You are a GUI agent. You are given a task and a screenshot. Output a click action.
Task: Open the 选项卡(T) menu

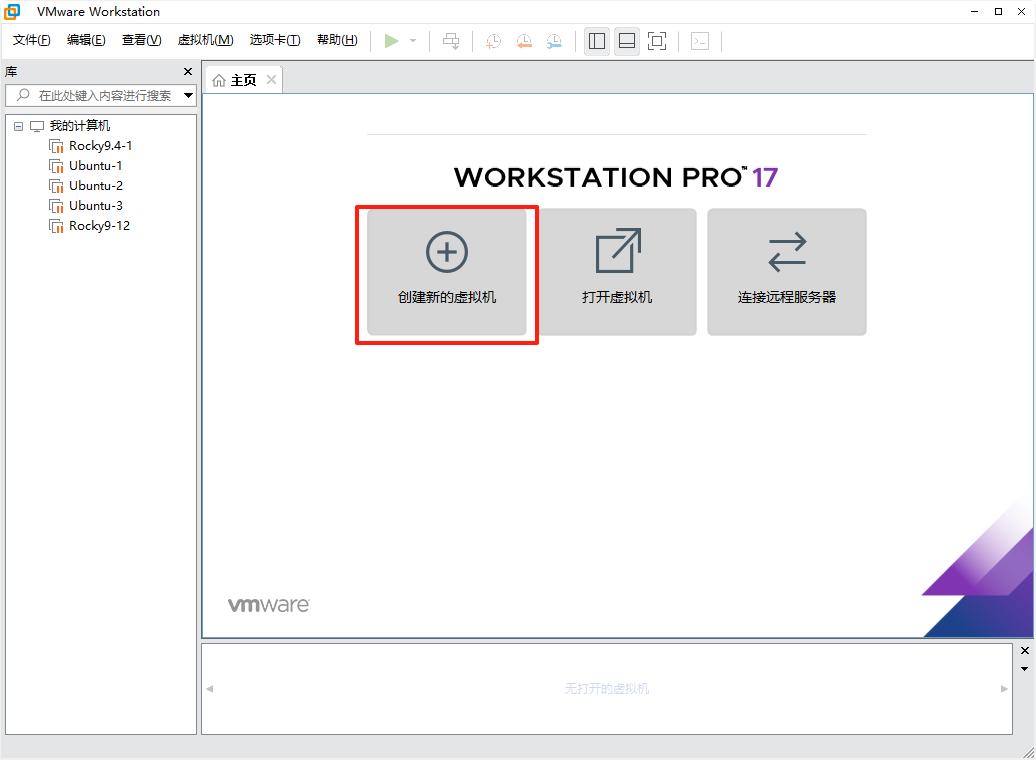[275, 40]
